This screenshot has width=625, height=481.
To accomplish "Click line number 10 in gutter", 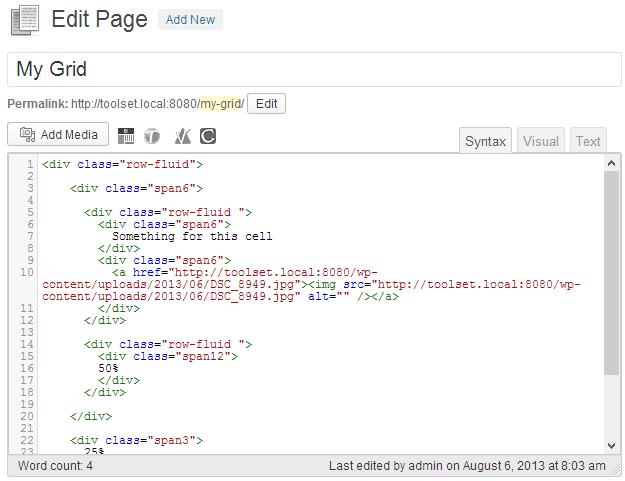I will click(27, 272).
